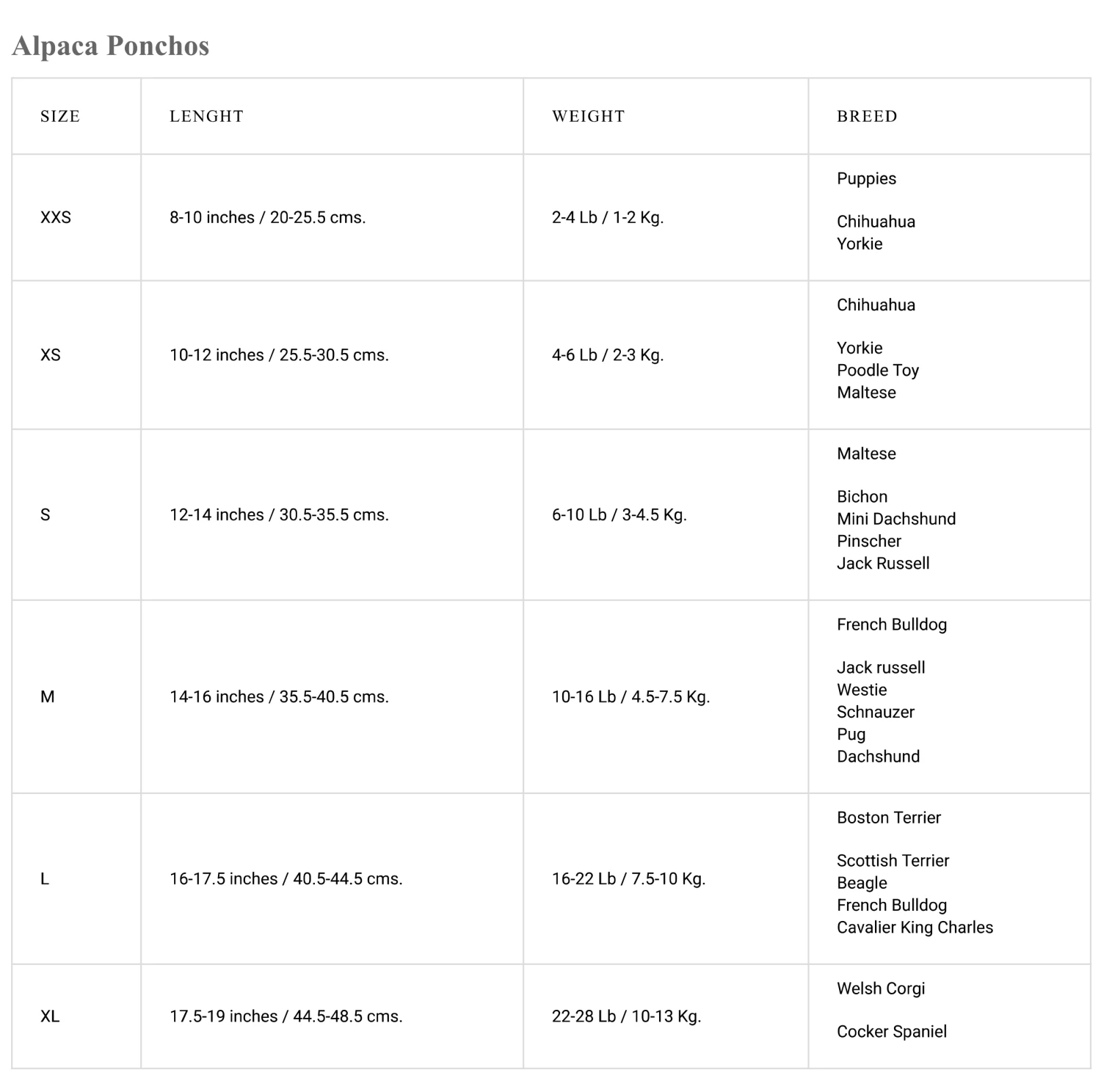This screenshot has height=1092, width=1101.
Task: Select the M size cell
Action: pos(48,696)
